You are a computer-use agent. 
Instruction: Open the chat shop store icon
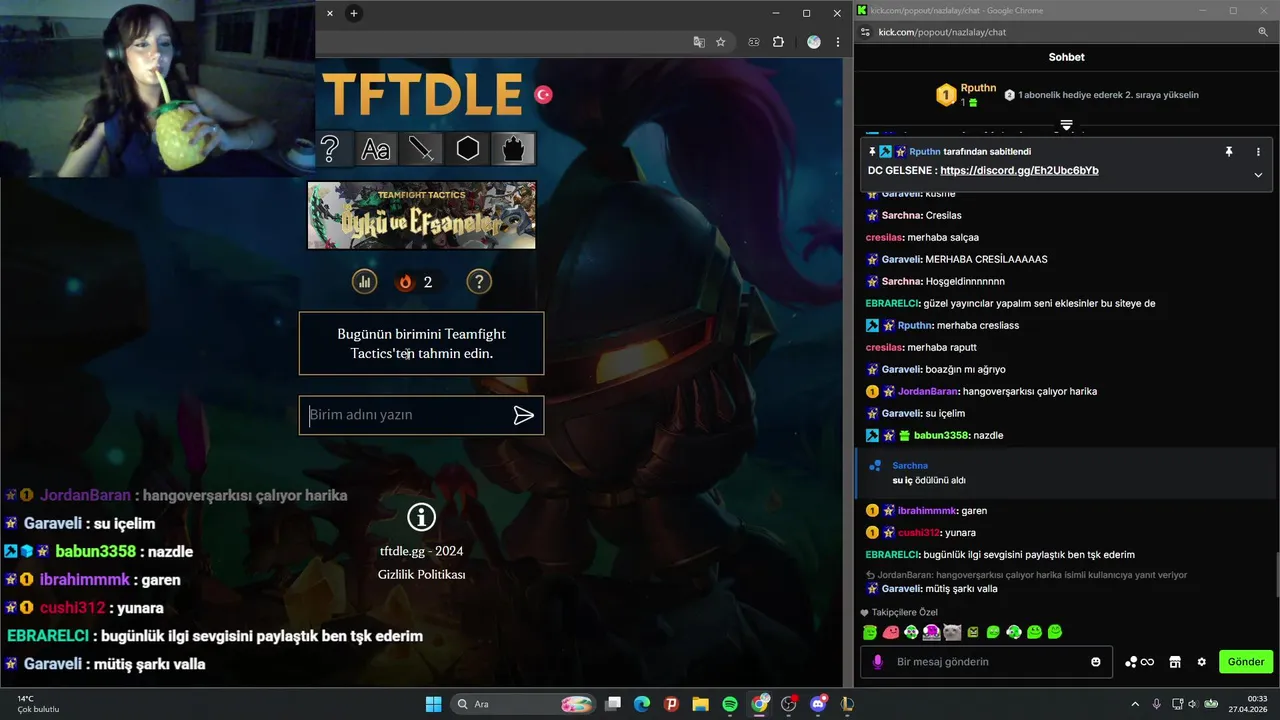point(1175,661)
